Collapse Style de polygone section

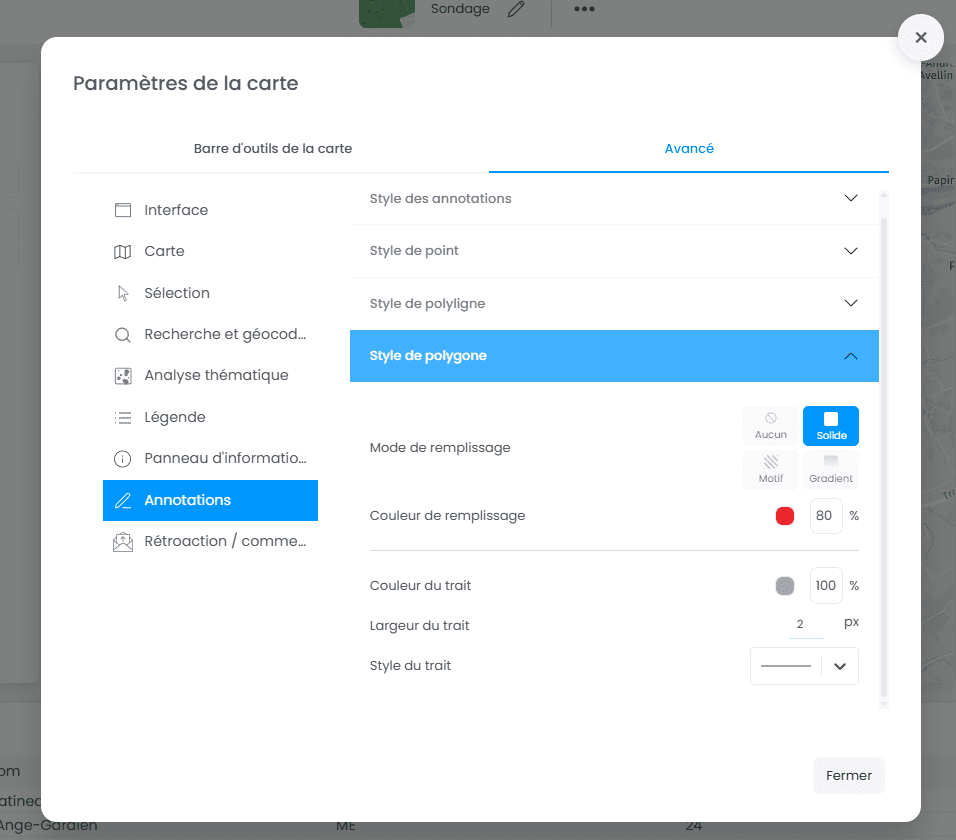[614, 356]
